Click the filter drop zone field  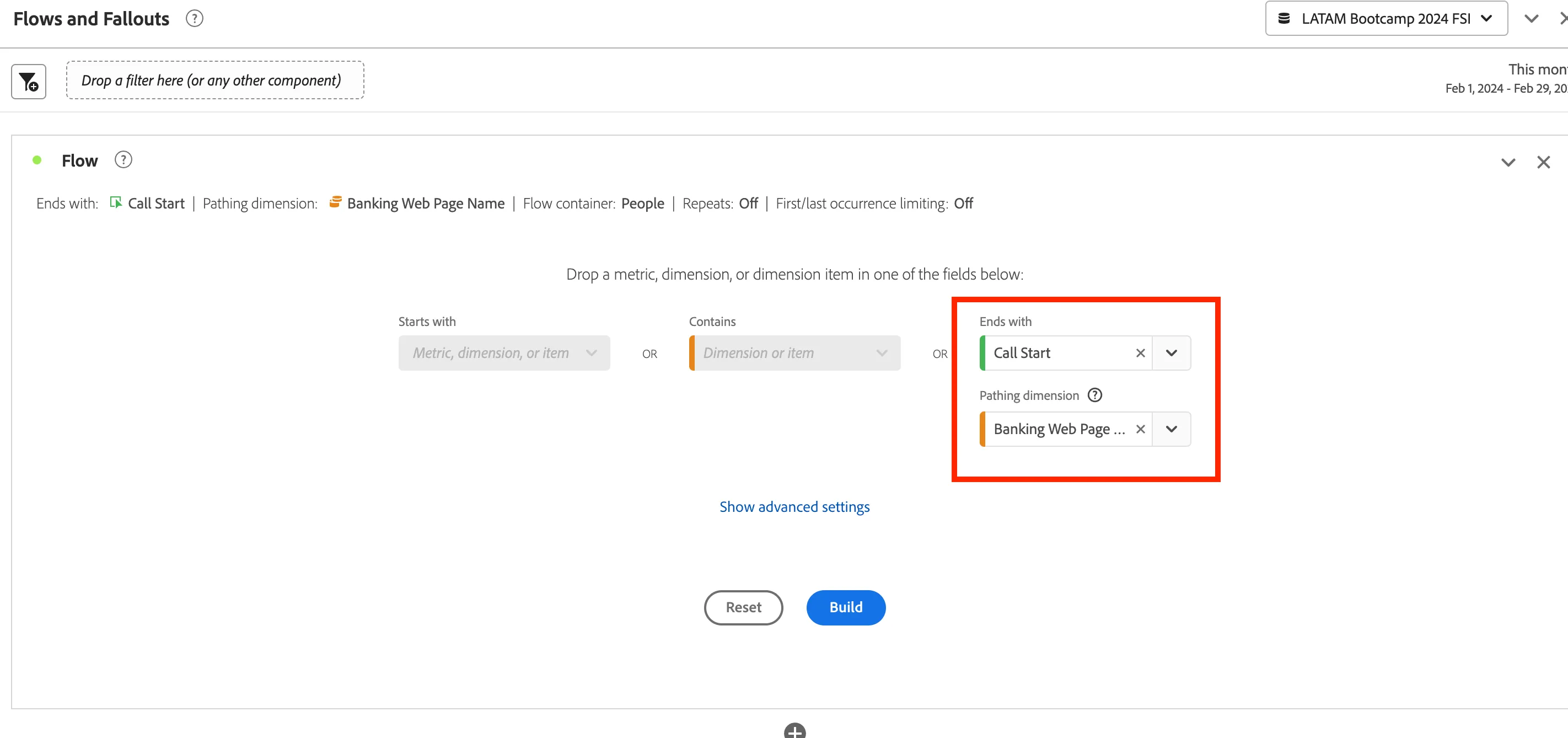tap(215, 81)
